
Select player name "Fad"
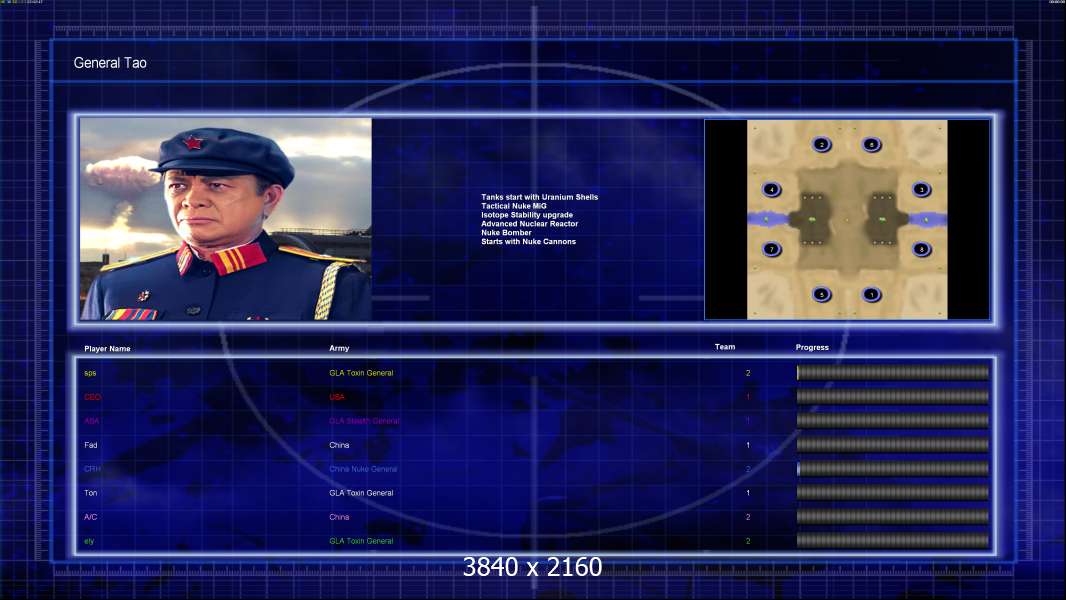pos(91,445)
